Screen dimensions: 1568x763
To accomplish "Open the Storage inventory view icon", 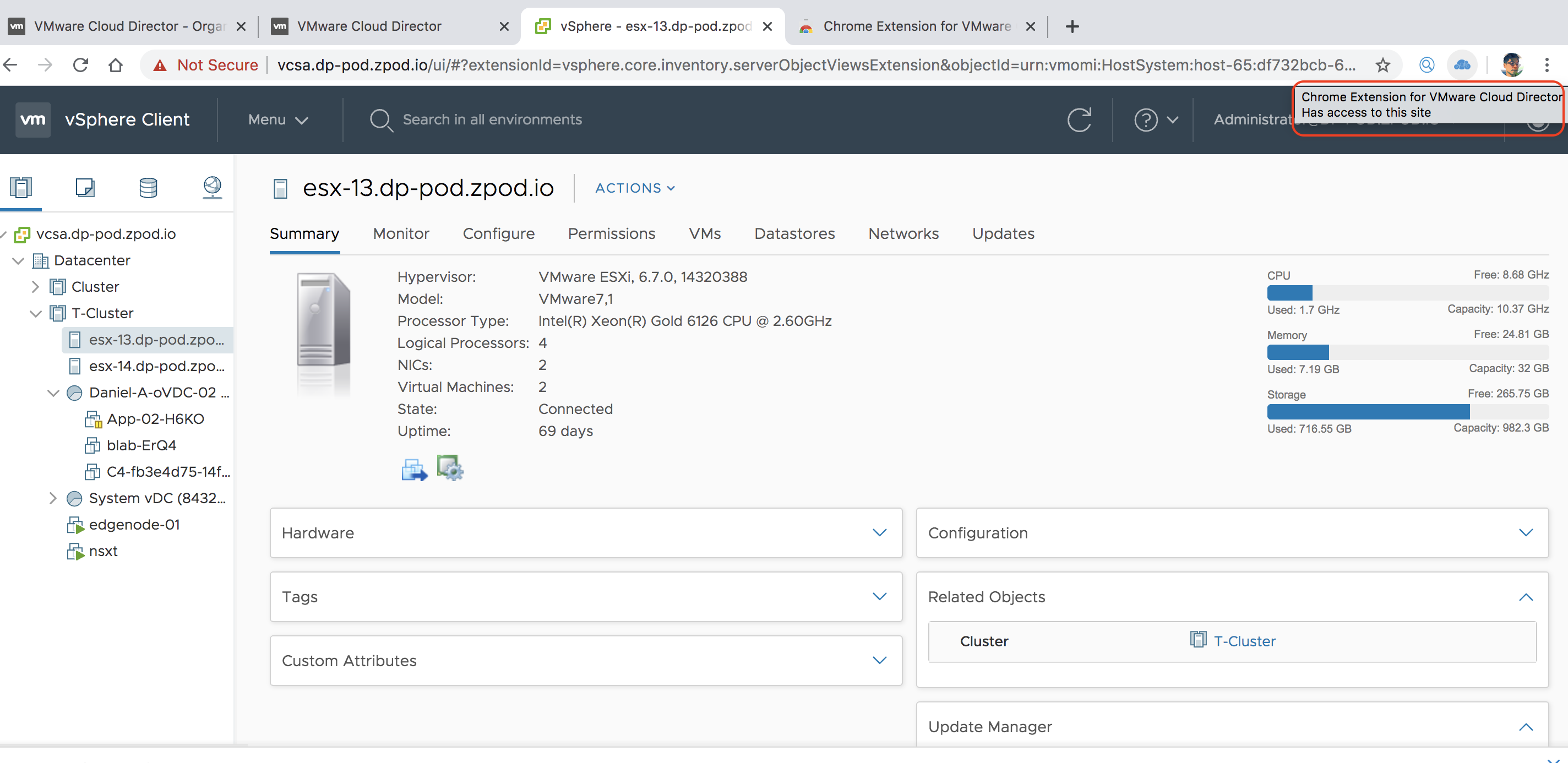I will [148, 187].
